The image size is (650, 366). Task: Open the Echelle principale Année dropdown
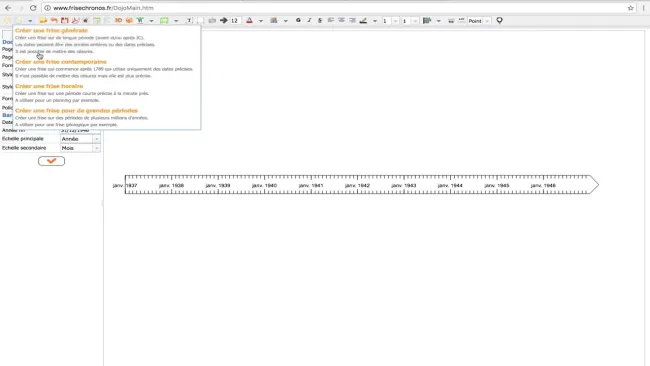tap(80, 139)
